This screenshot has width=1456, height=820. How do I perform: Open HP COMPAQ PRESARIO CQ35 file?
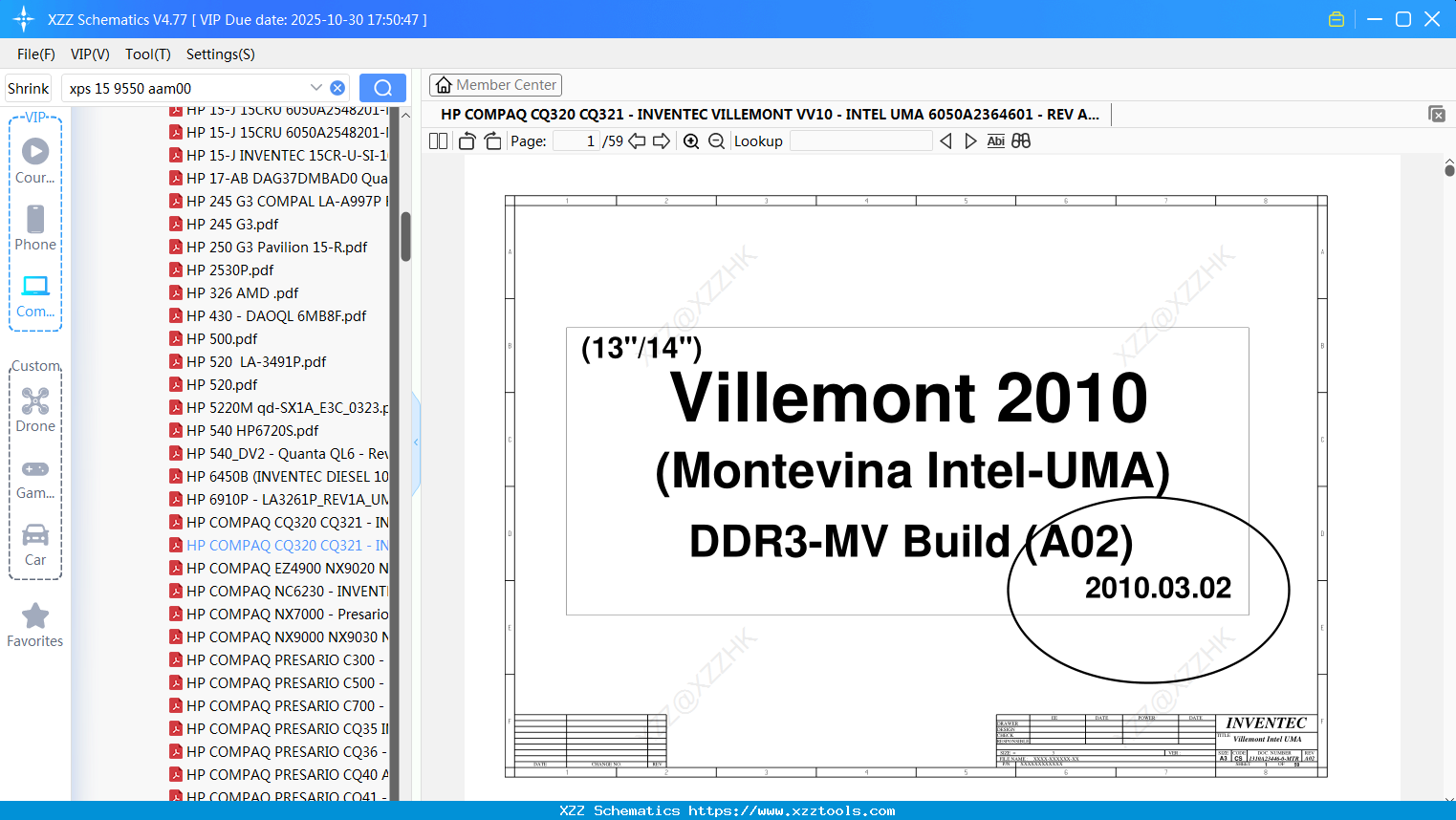279,729
